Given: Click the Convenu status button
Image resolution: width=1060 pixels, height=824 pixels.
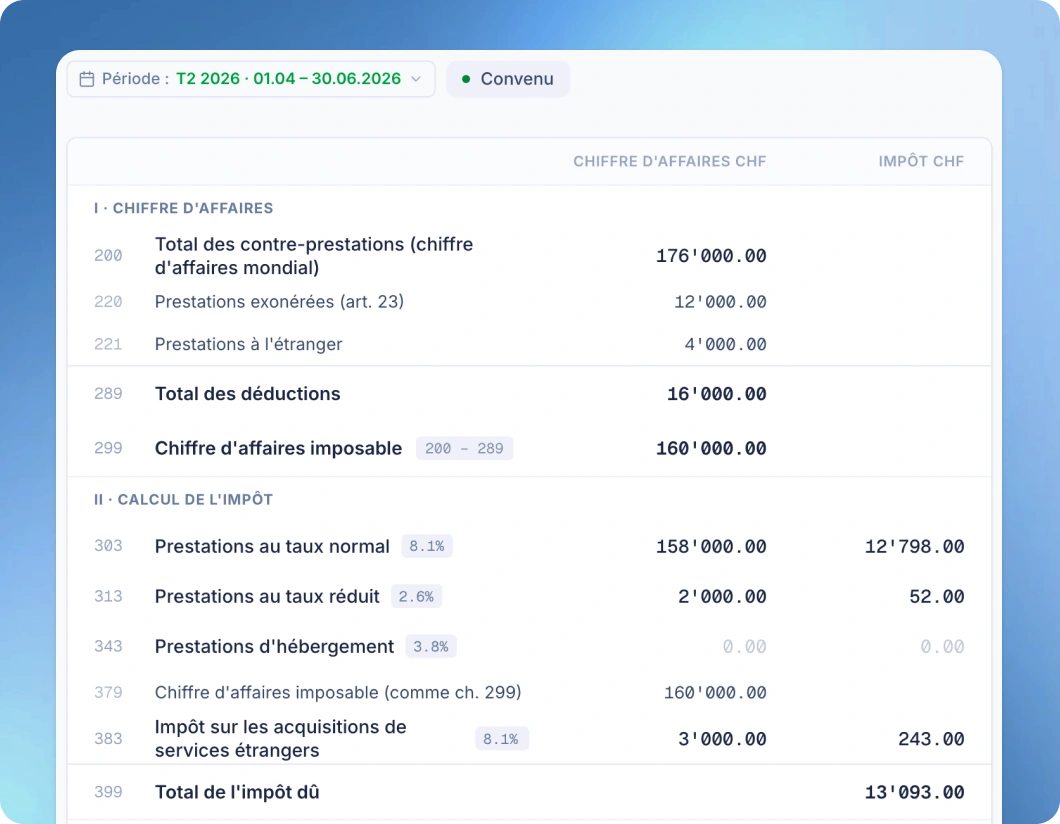Looking at the screenshot, I should [x=508, y=79].
